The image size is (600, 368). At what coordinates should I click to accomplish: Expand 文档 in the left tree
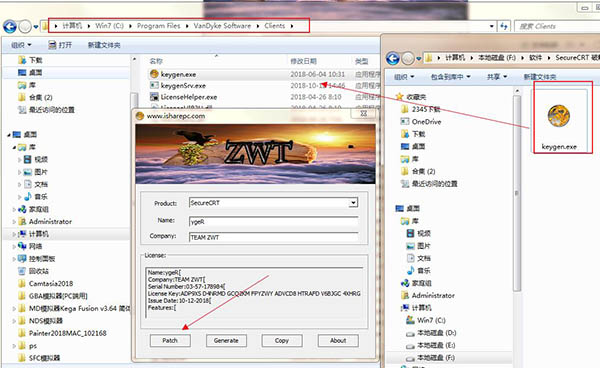tap(19, 184)
